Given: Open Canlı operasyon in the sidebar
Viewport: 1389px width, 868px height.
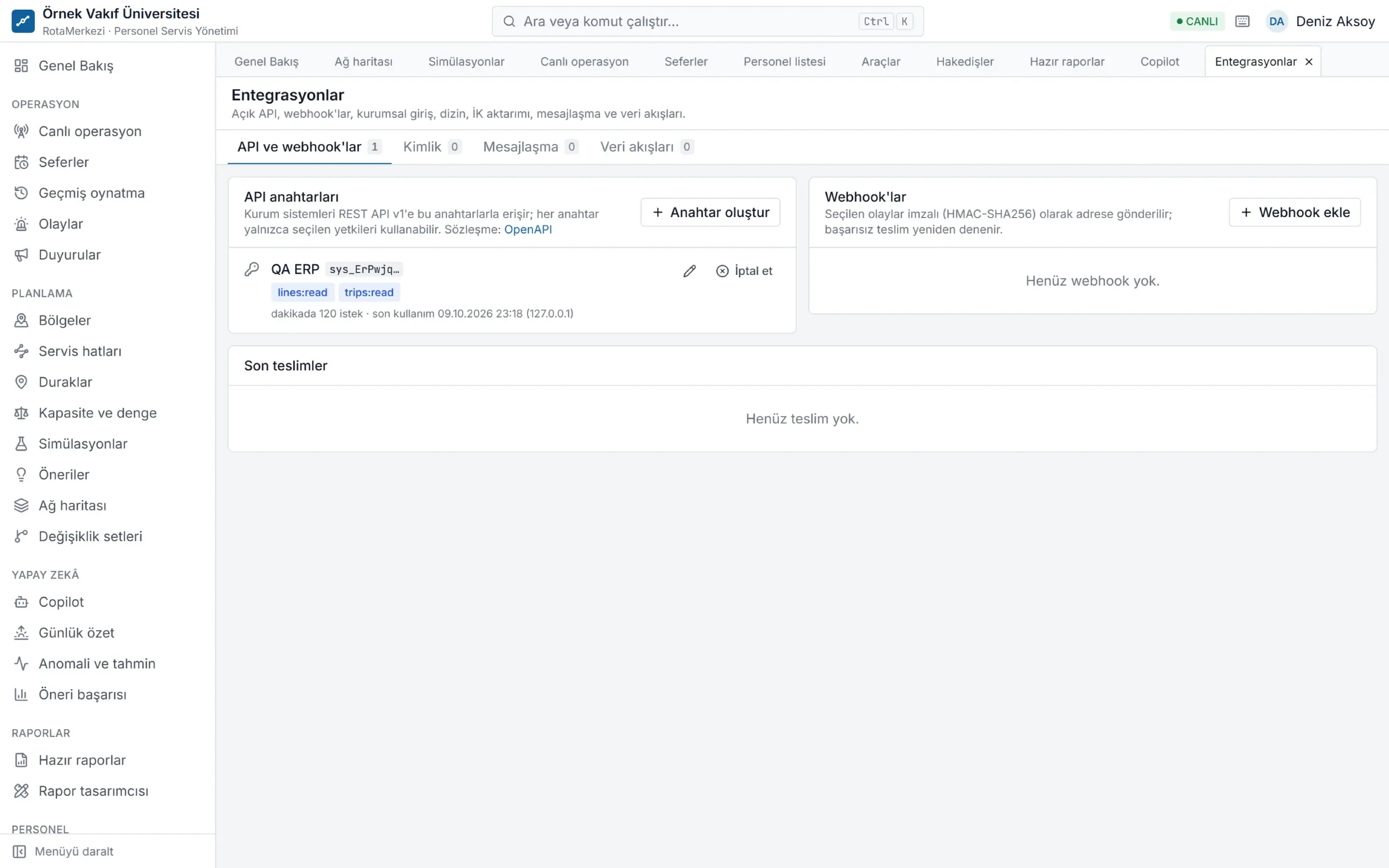Looking at the screenshot, I should (108, 131).
